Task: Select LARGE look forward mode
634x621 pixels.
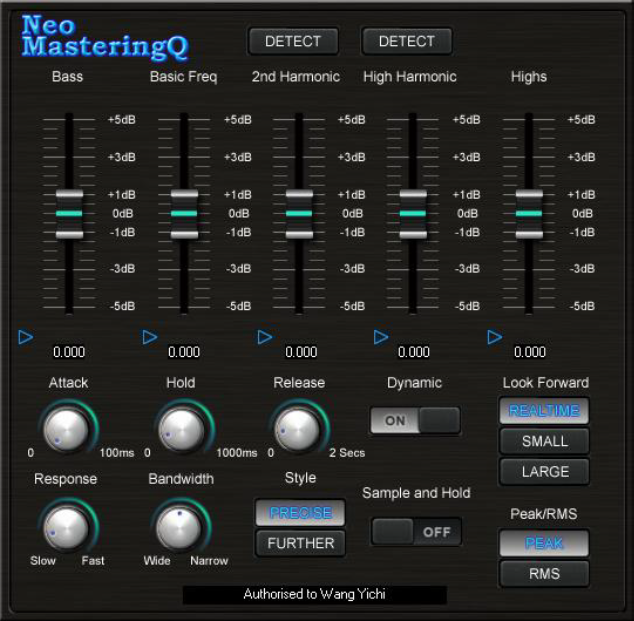Action: pyautogui.click(x=544, y=471)
